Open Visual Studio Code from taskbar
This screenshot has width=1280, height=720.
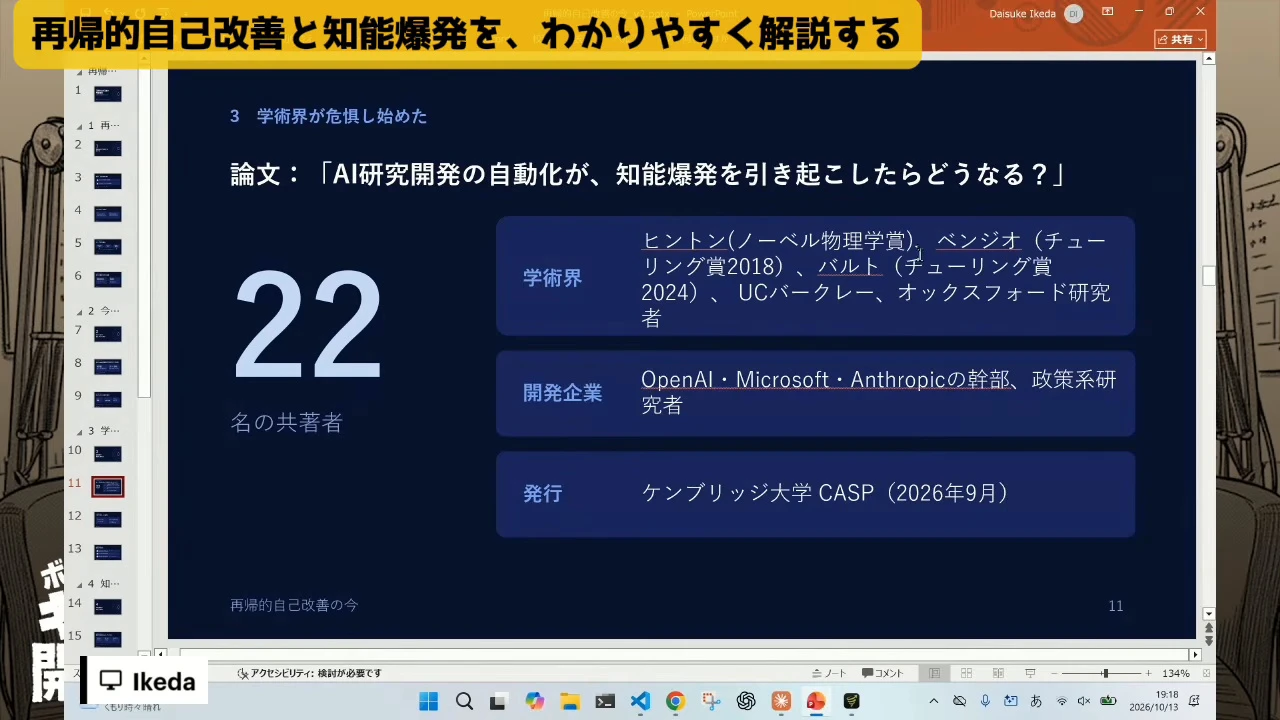640,701
